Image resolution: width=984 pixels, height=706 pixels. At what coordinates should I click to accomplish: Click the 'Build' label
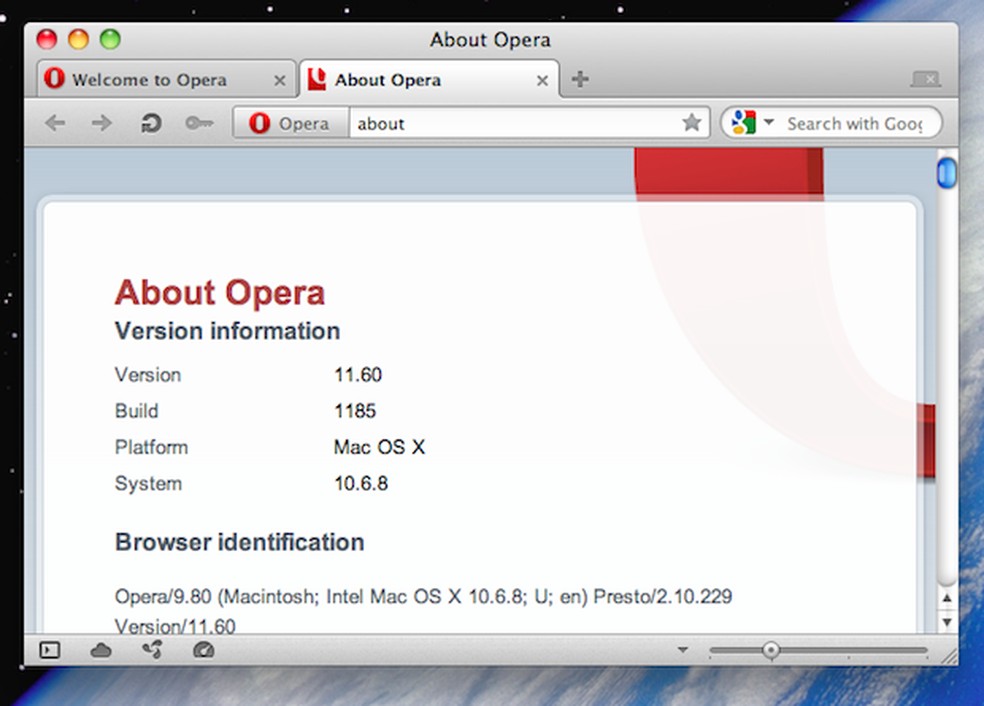click(x=137, y=411)
